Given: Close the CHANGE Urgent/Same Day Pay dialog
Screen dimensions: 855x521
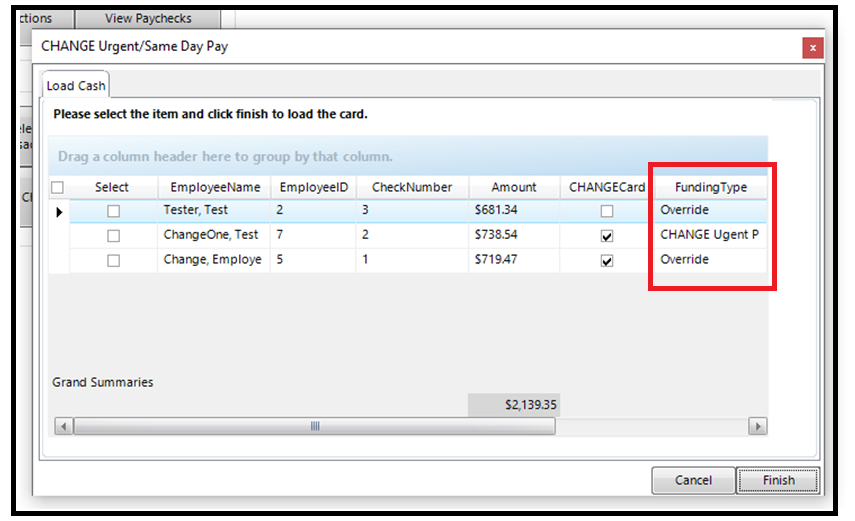Looking at the screenshot, I should click(812, 48).
